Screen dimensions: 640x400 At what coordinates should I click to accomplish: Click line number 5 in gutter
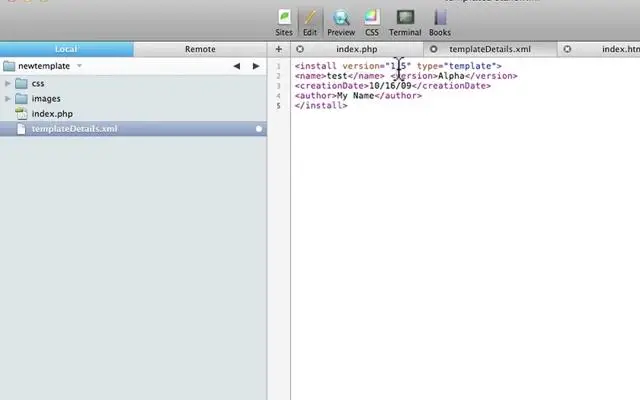tap(278, 106)
